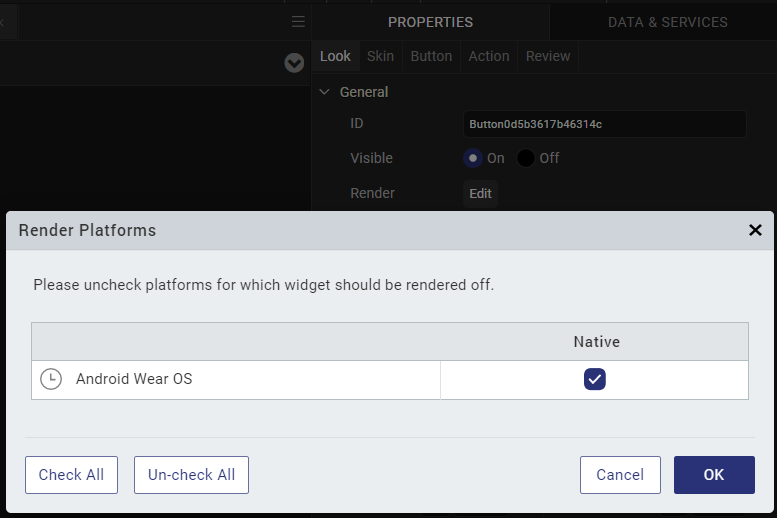777x518 pixels.
Task: Click the Android Wear OS clock icon
Action: tap(51, 379)
